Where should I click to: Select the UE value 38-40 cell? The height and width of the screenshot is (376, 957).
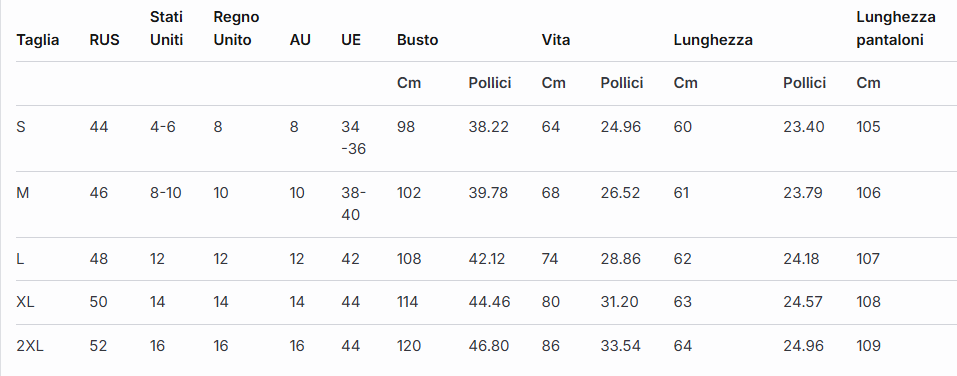(x=353, y=204)
